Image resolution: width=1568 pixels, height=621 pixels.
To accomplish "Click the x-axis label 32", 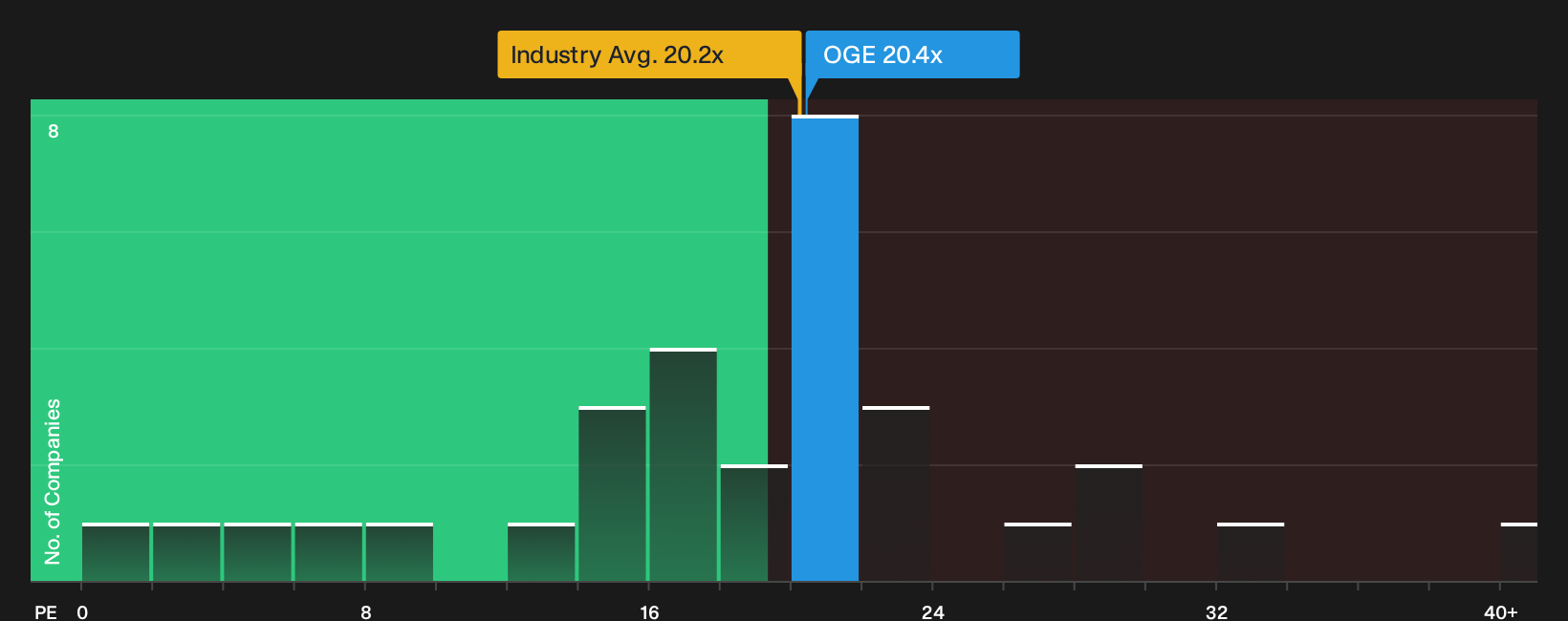I will pyautogui.click(x=1216, y=611).
